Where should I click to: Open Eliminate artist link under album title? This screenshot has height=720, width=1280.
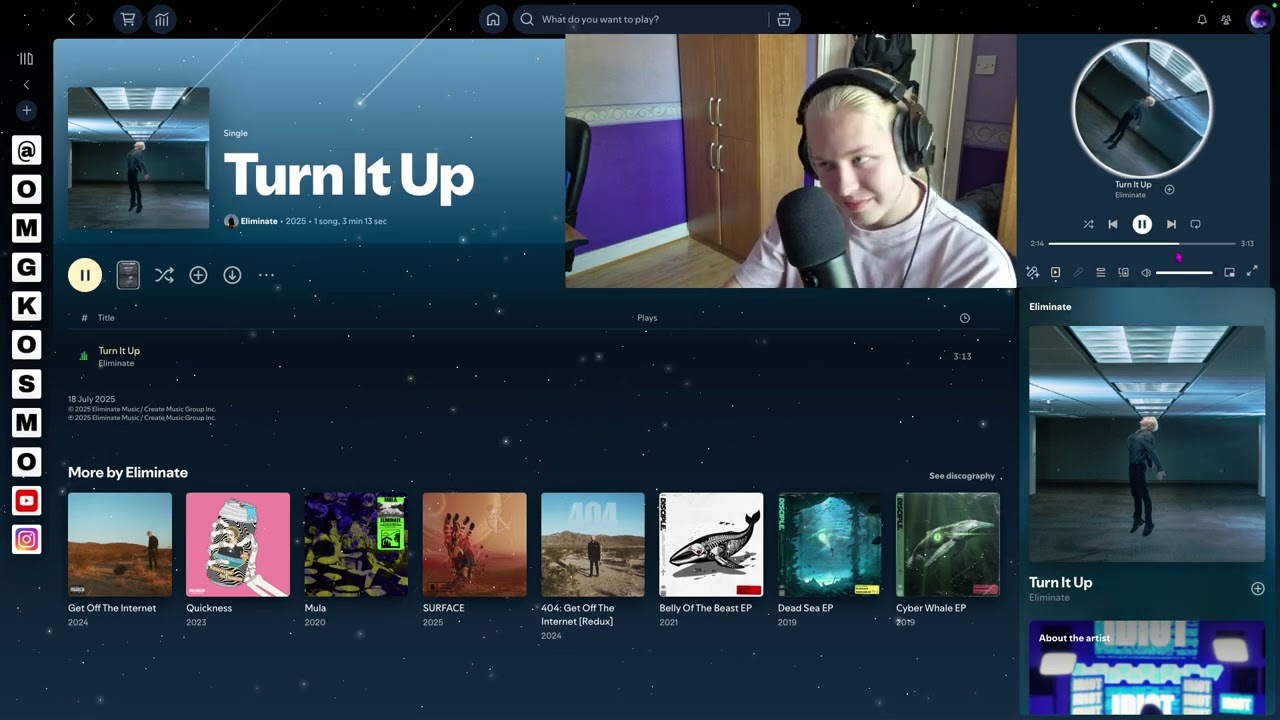(x=259, y=221)
